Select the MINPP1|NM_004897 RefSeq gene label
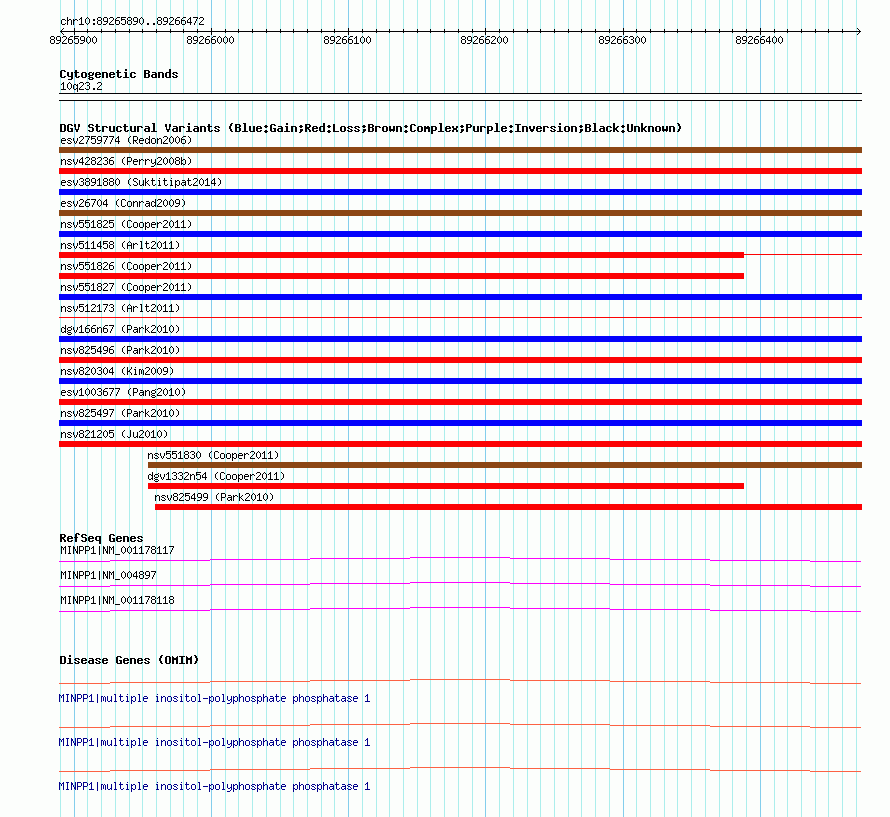890x817 pixels. click(x=108, y=575)
